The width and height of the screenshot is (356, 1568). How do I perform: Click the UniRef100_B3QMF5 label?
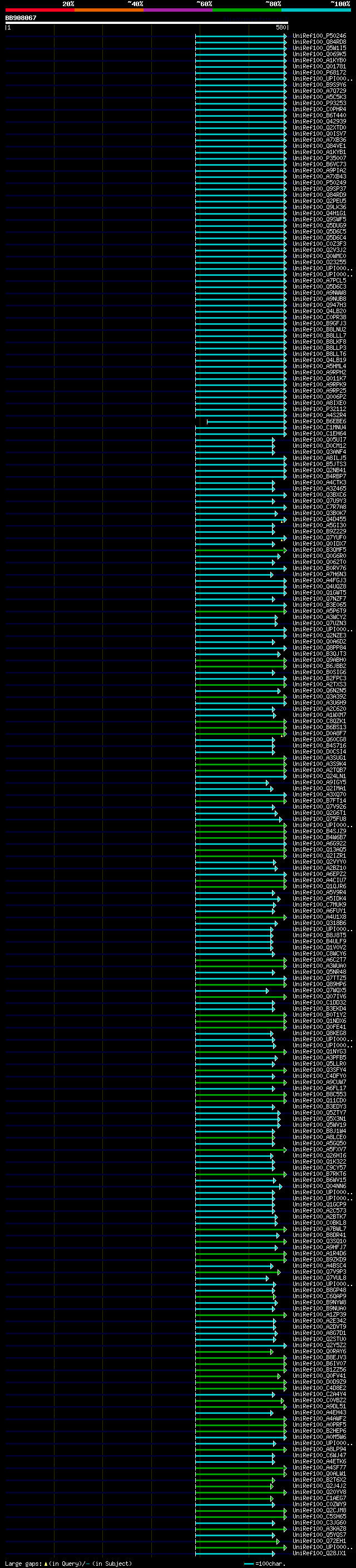pos(319,550)
